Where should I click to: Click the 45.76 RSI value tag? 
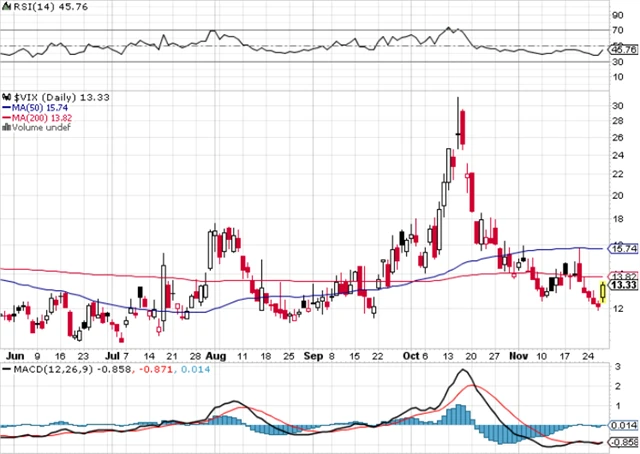pos(624,49)
